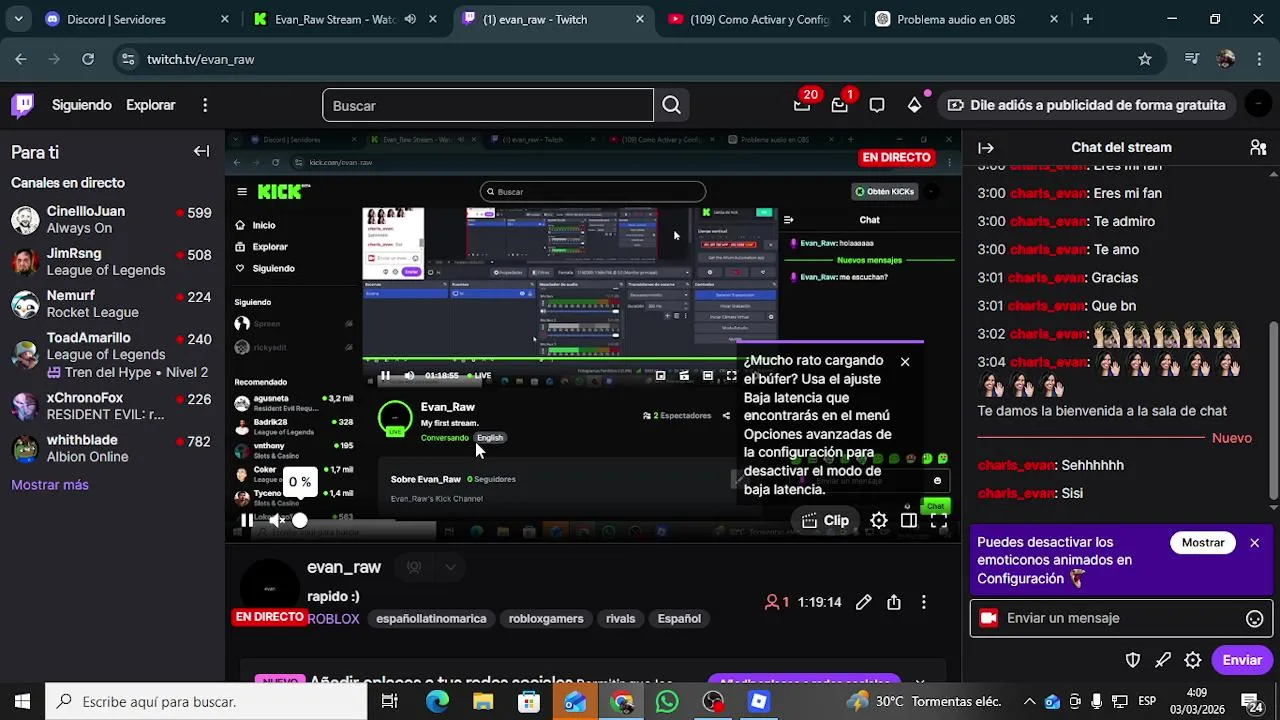Close the low latency buffer tip
Screen dimensions: 1280x720
905,361
